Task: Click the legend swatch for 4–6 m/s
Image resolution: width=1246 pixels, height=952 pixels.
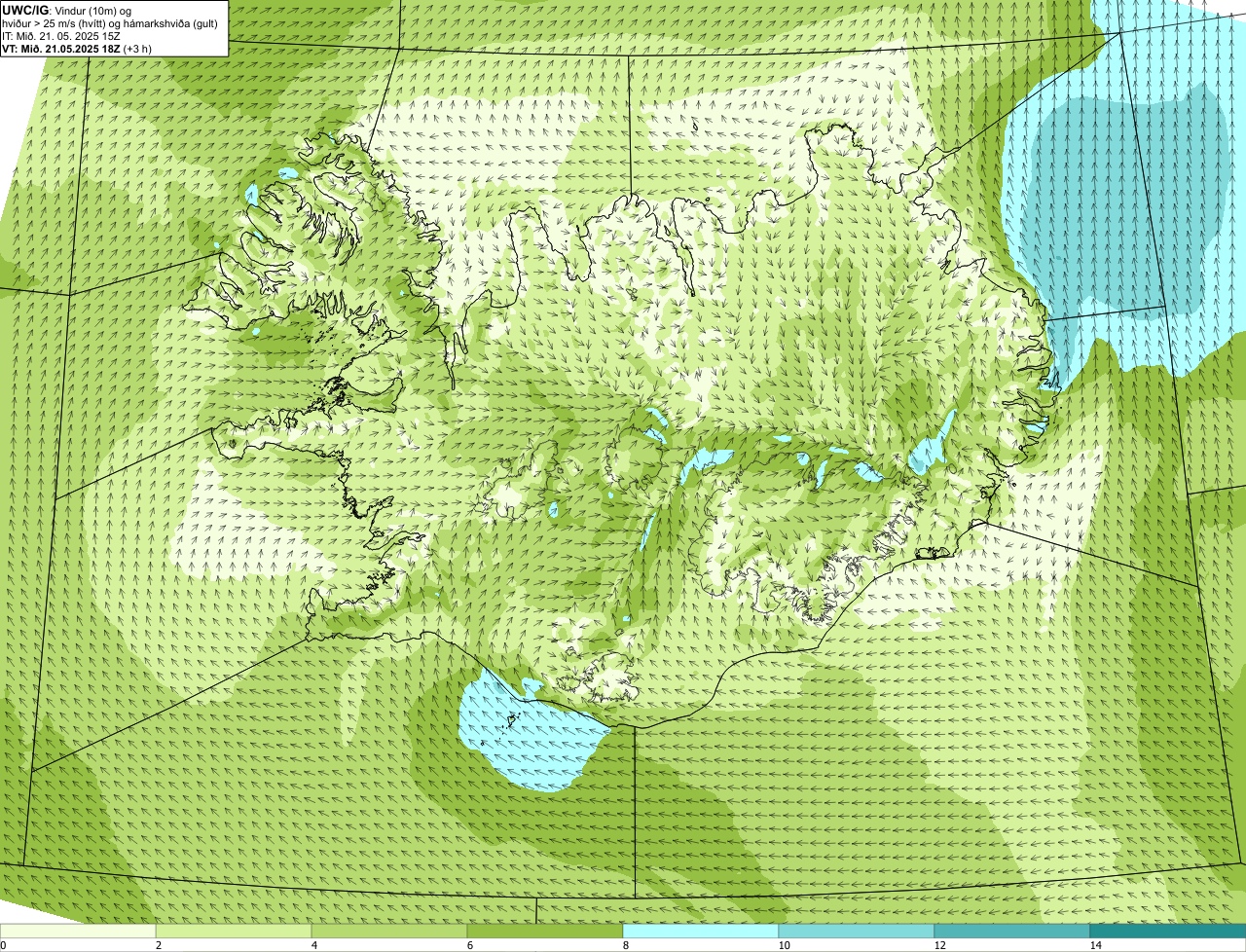Action: click(389, 931)
